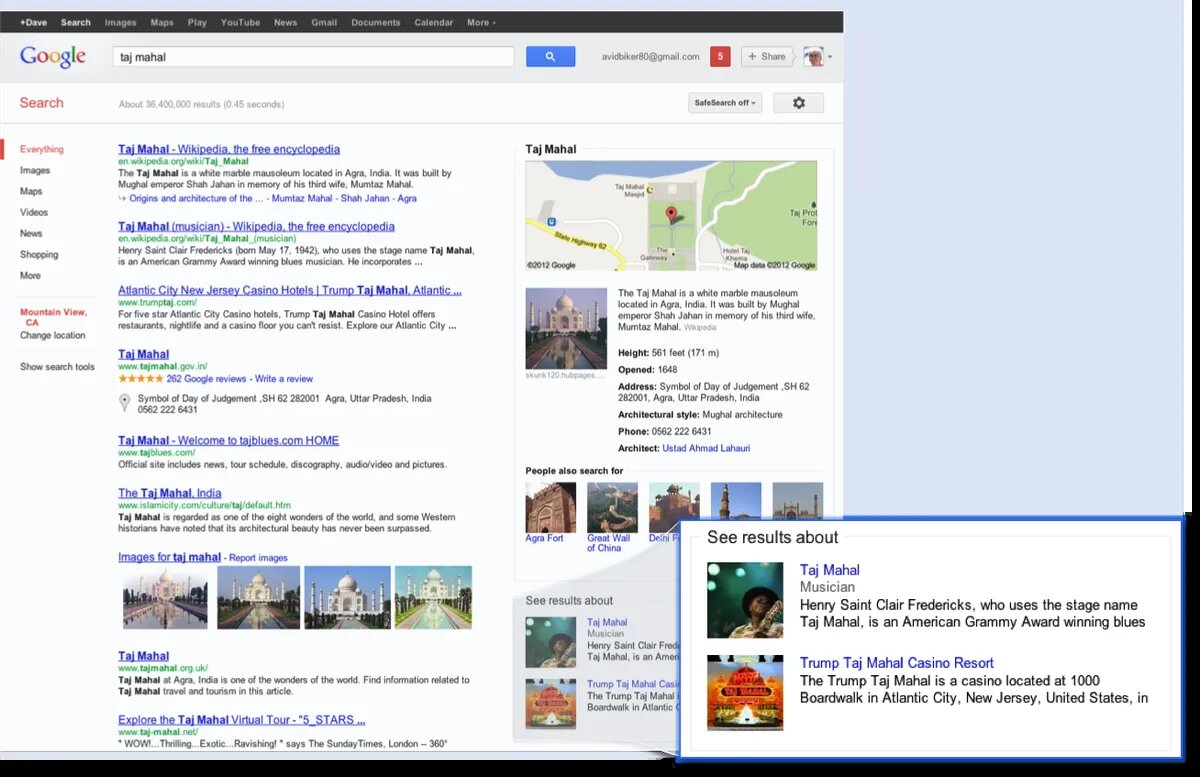Open the settings gear menu
Viewport: 1200px width, 777px height.
(798, 103)
